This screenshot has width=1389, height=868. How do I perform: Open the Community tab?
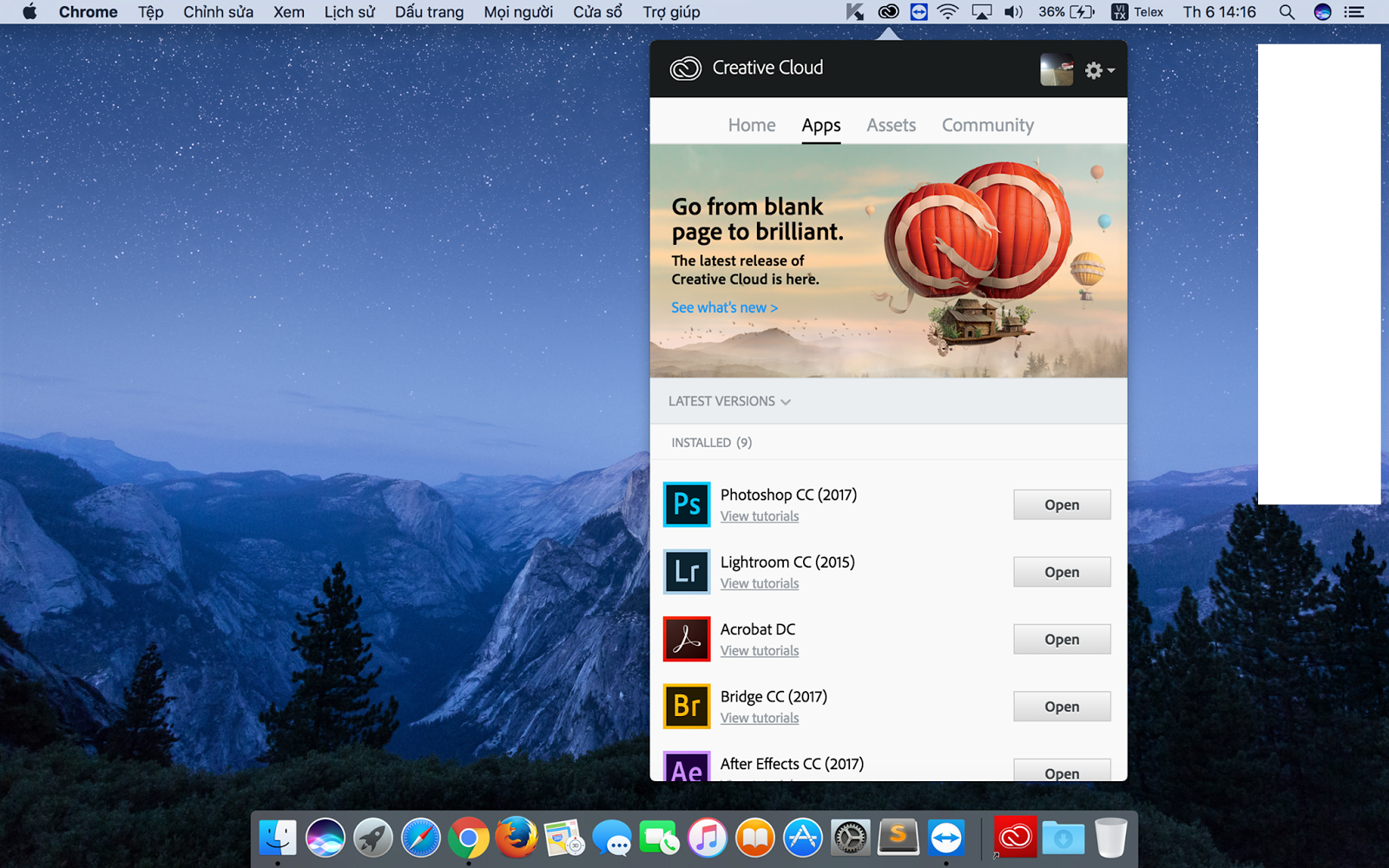(988, 125)
